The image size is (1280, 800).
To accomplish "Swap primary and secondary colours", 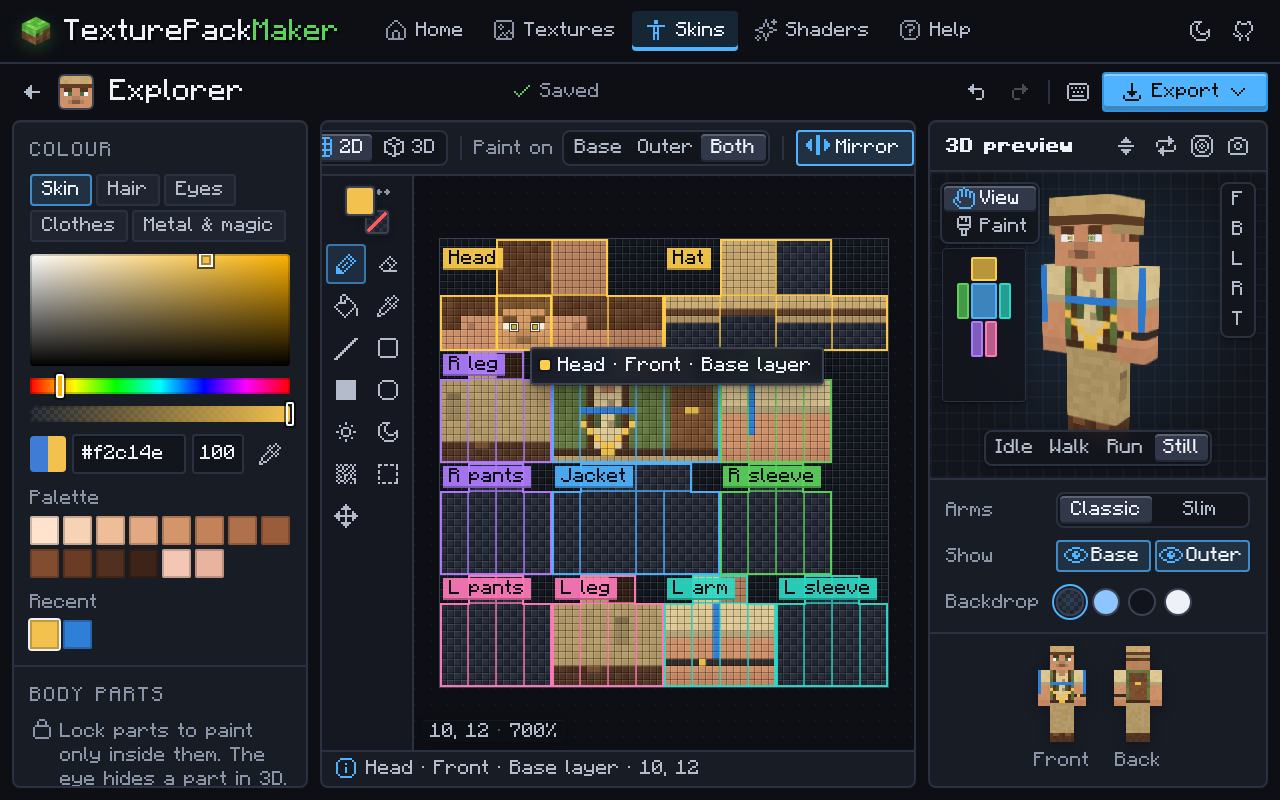I will [x=384, y=192].
